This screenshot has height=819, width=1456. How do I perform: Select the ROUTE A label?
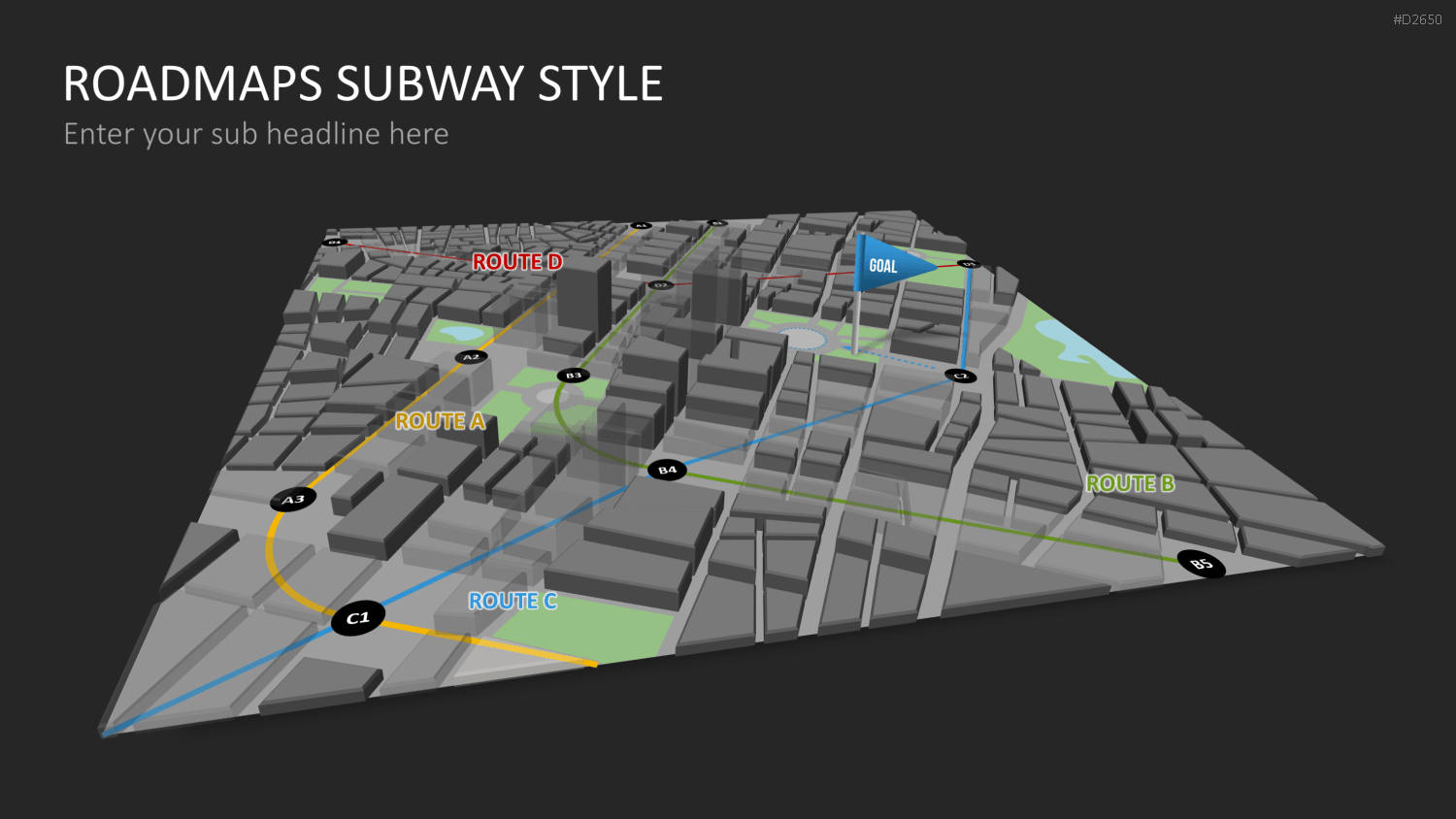coord(440,421)
